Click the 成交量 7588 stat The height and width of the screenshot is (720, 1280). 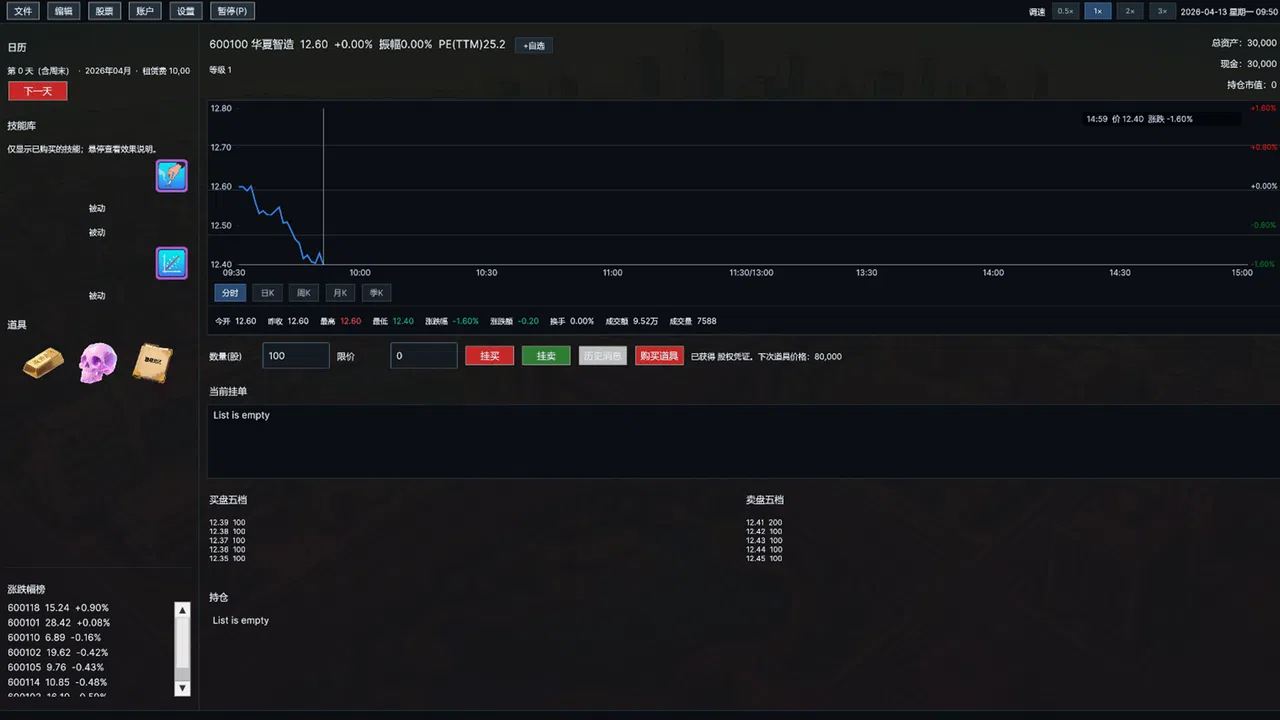coord(692,321)
